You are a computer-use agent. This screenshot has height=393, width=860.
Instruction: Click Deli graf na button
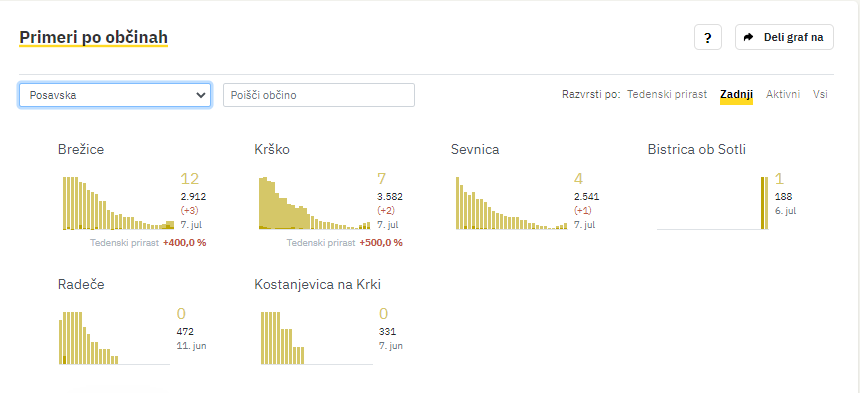click(784, 37)
